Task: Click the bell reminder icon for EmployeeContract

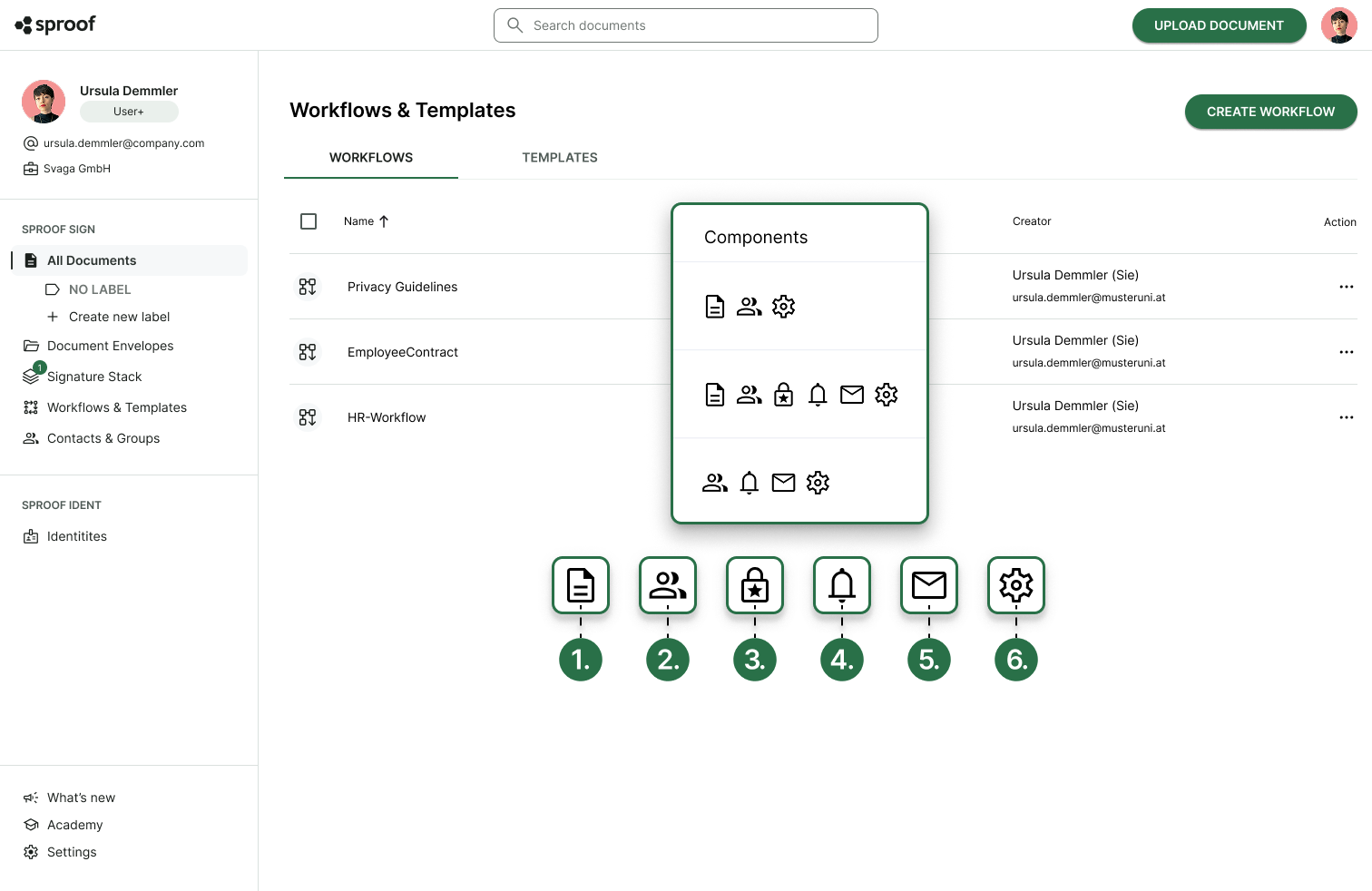Action: [x=818, y=395]
